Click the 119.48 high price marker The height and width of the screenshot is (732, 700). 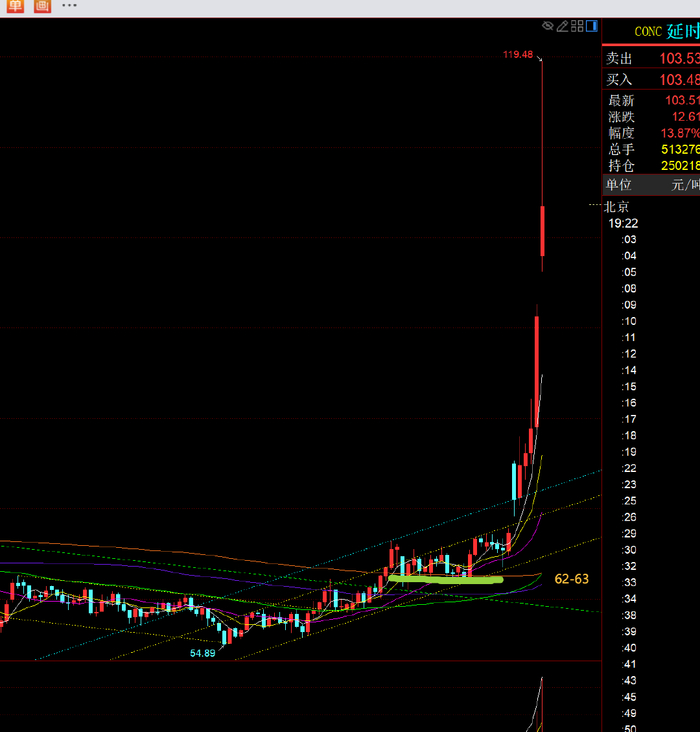click(x=518, y=55)
